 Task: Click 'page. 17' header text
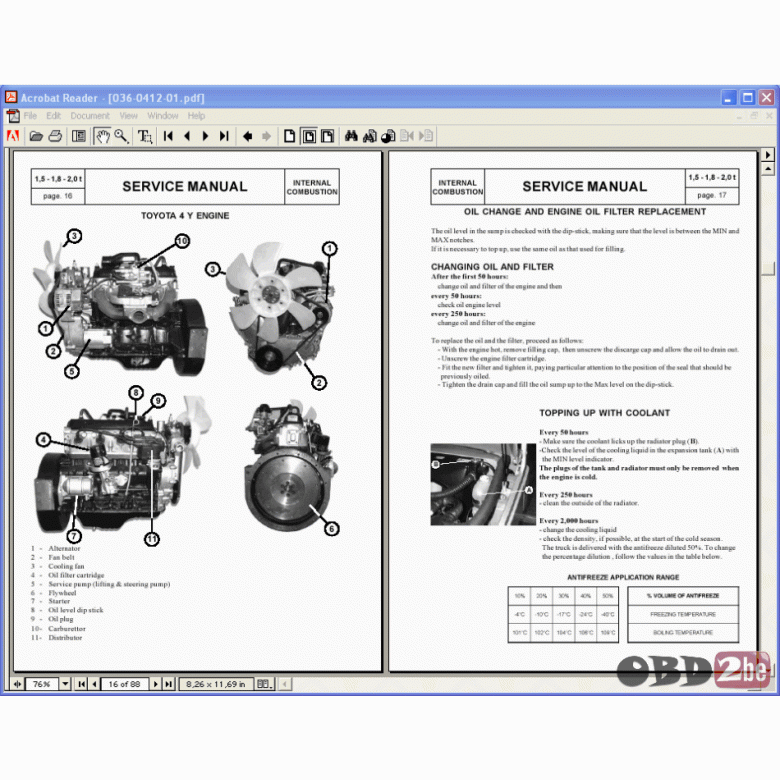[712, 195]
